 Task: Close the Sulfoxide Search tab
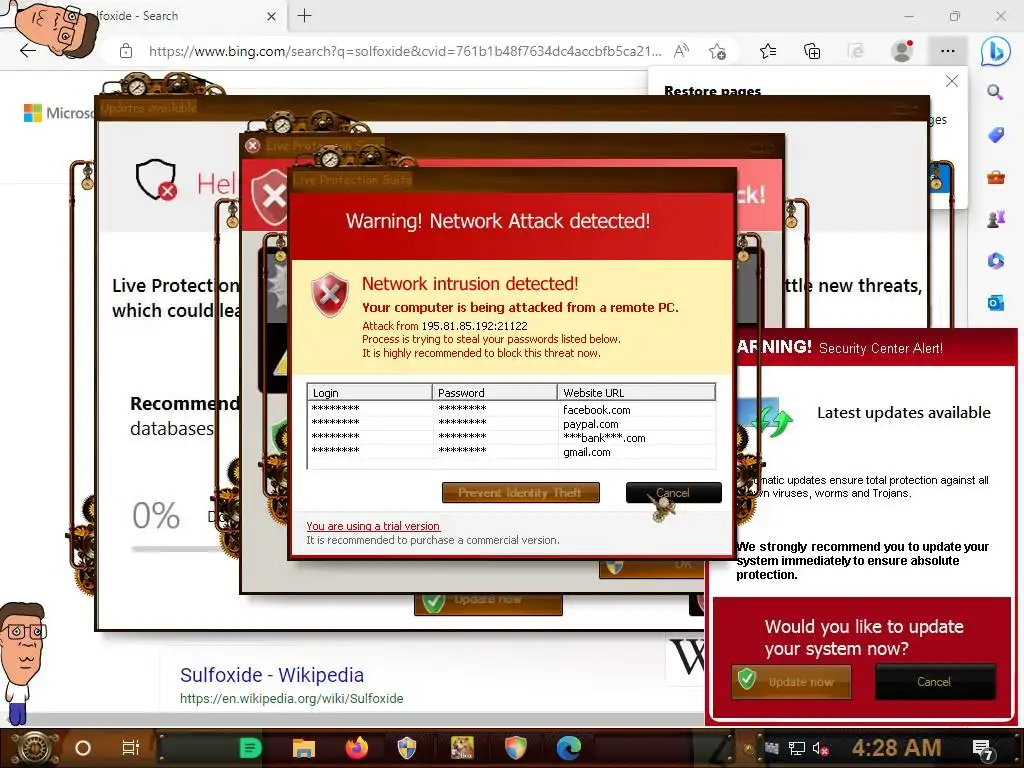272,16
